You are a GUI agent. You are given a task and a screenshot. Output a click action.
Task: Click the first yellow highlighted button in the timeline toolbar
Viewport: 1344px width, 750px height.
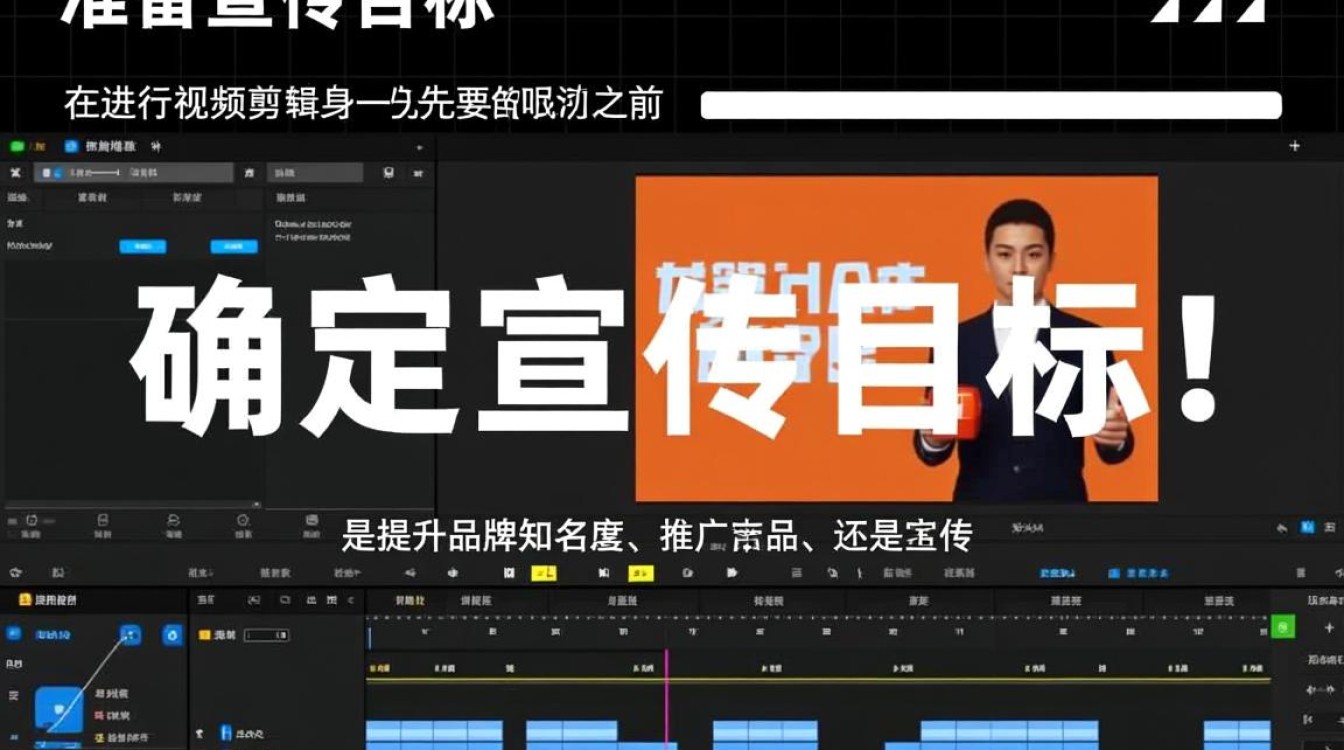[545, 573]
